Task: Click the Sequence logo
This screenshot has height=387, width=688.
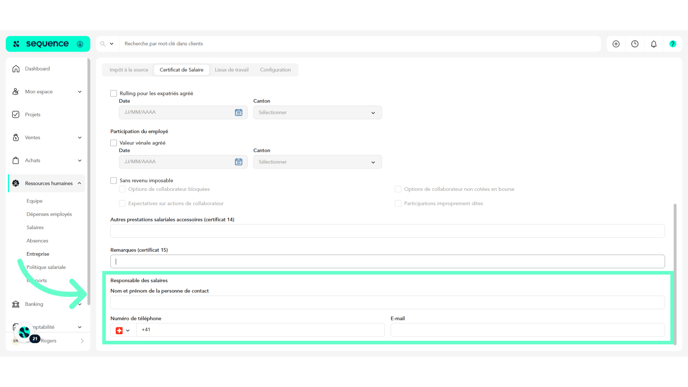Action: (42, 44)
